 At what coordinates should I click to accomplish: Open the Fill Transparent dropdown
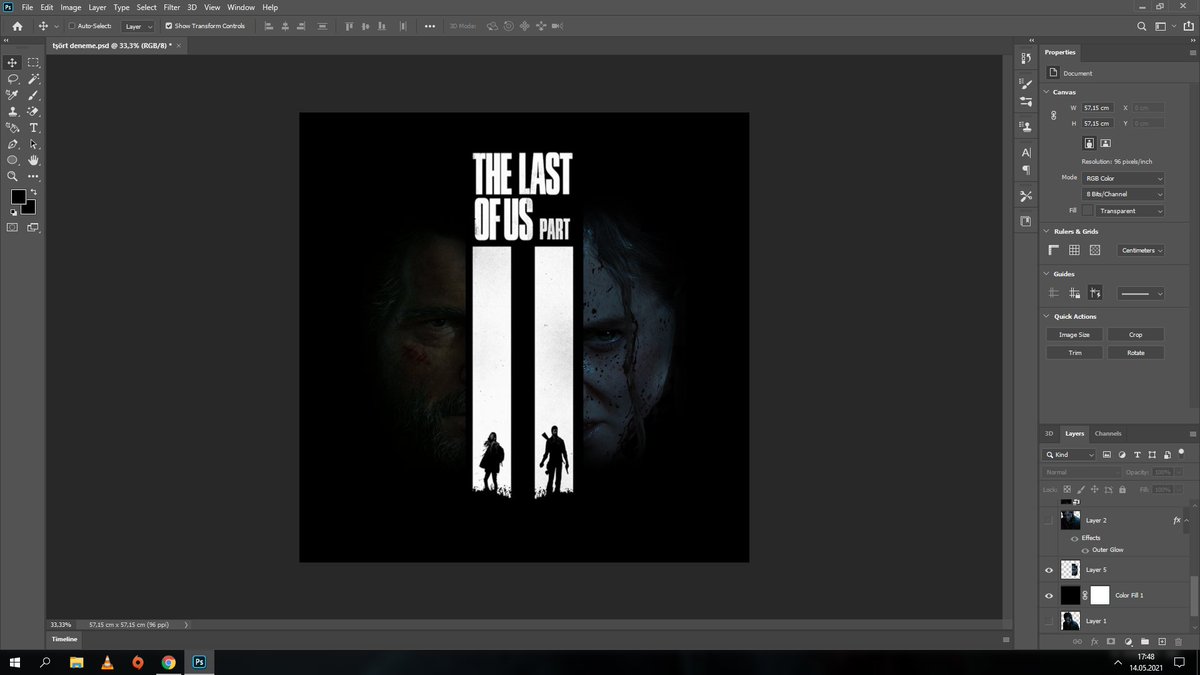tap(1131, 211)
